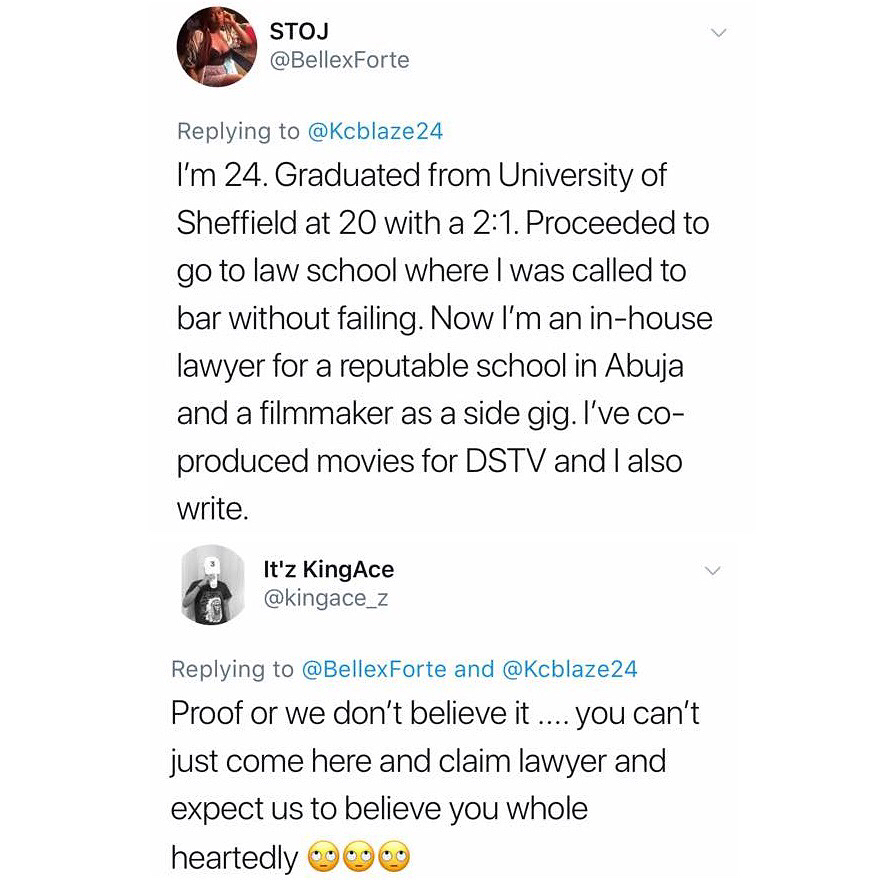888x888 pixels.
Task: Click the @BellexForte mention in KingAce's reply line
Action: [x=375, y=669]
